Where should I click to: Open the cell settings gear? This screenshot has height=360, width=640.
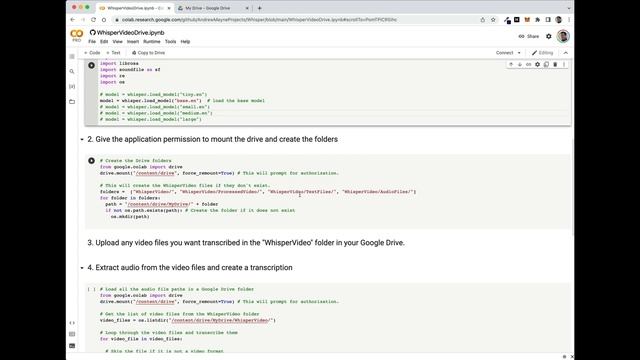point(538,64)
